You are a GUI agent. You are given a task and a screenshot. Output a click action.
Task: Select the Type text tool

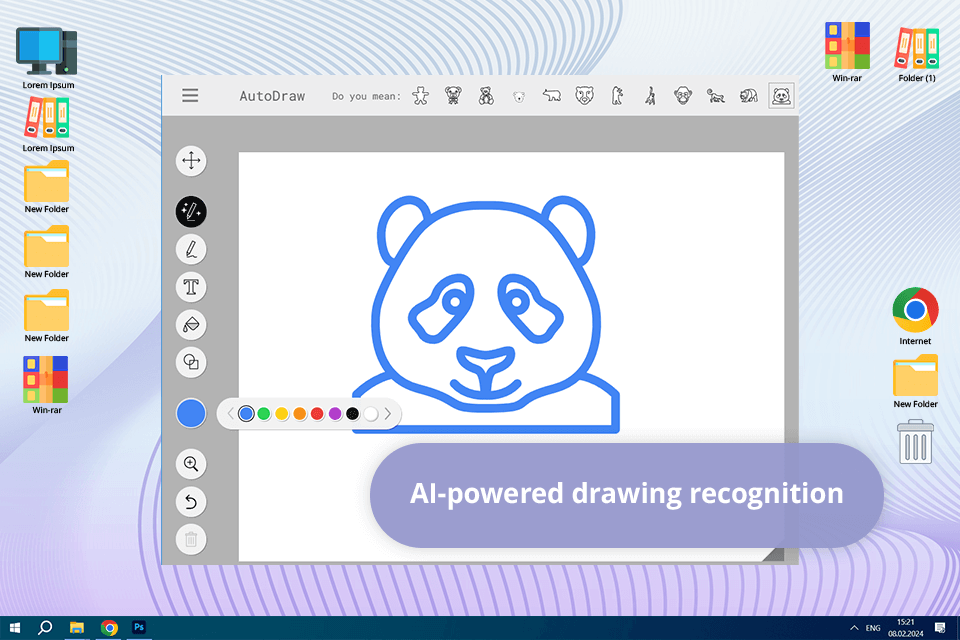click(x=191, y=287)
